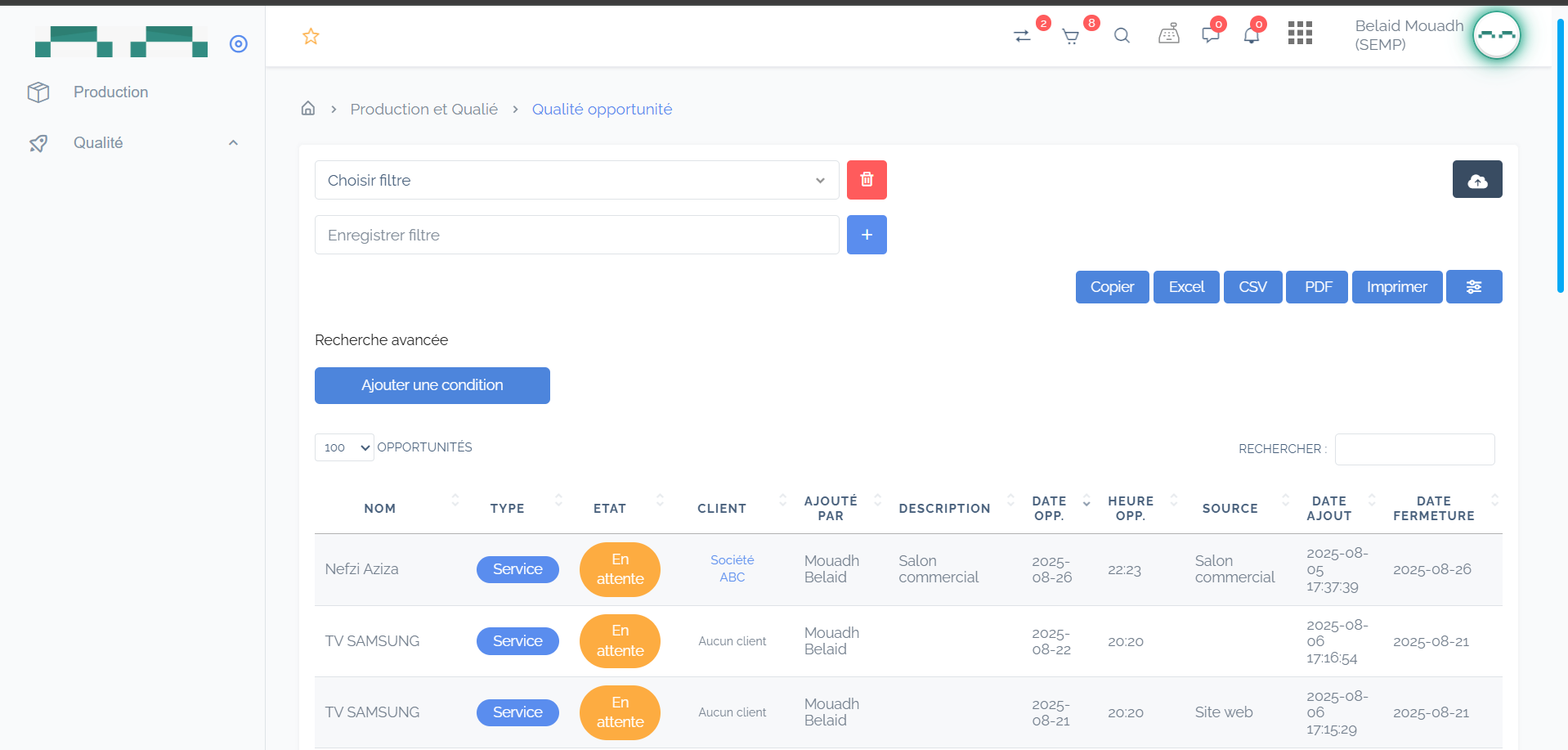Open the Société ABC client link
Viewport: 1568px width, 750px height.
click(x=732, y=568)
